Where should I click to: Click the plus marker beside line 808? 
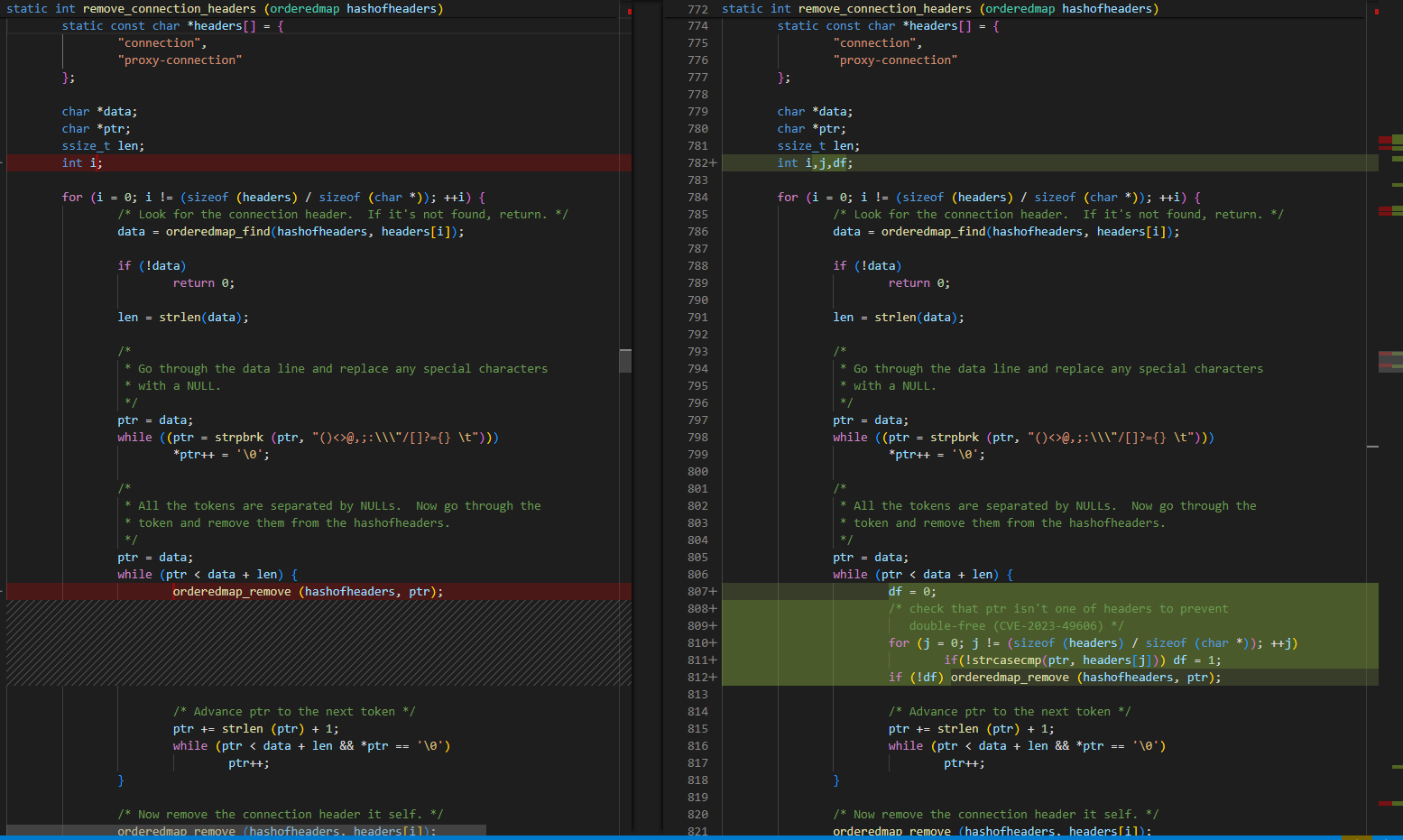coord(714,609)
